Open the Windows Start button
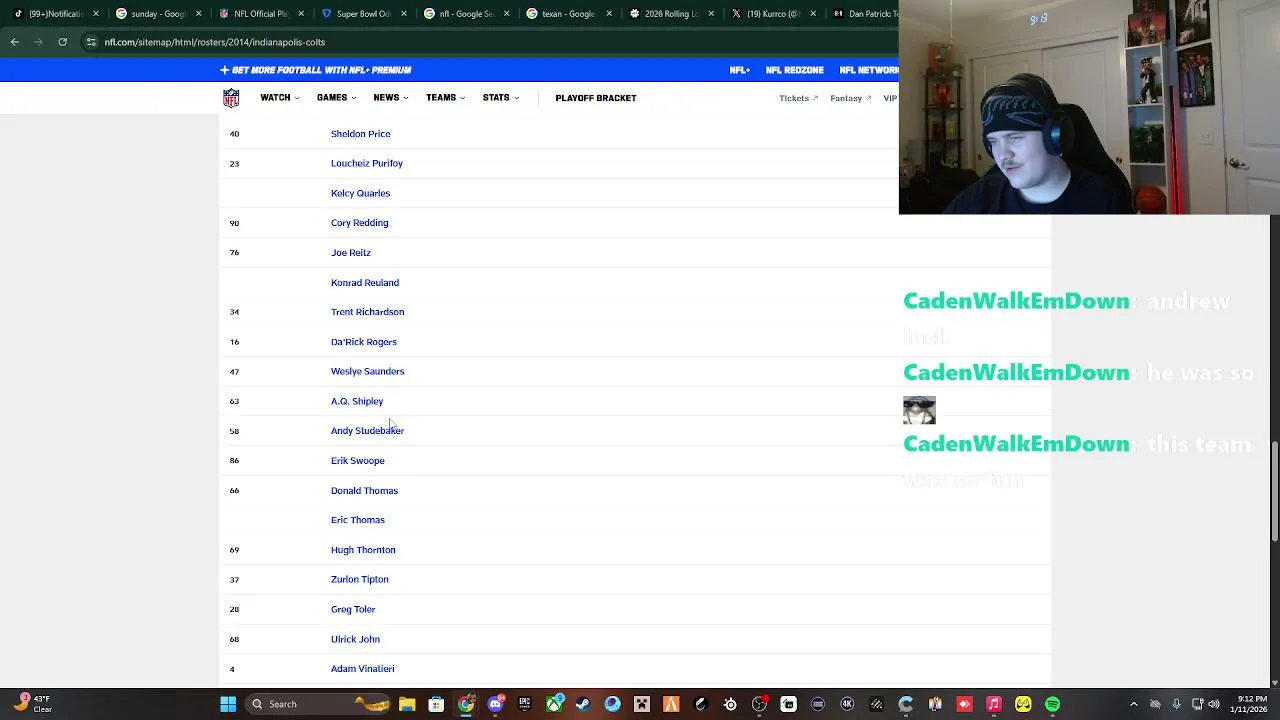Viewport: 1280px width, 720px height. pyautogui.click(x=228, y=704)
